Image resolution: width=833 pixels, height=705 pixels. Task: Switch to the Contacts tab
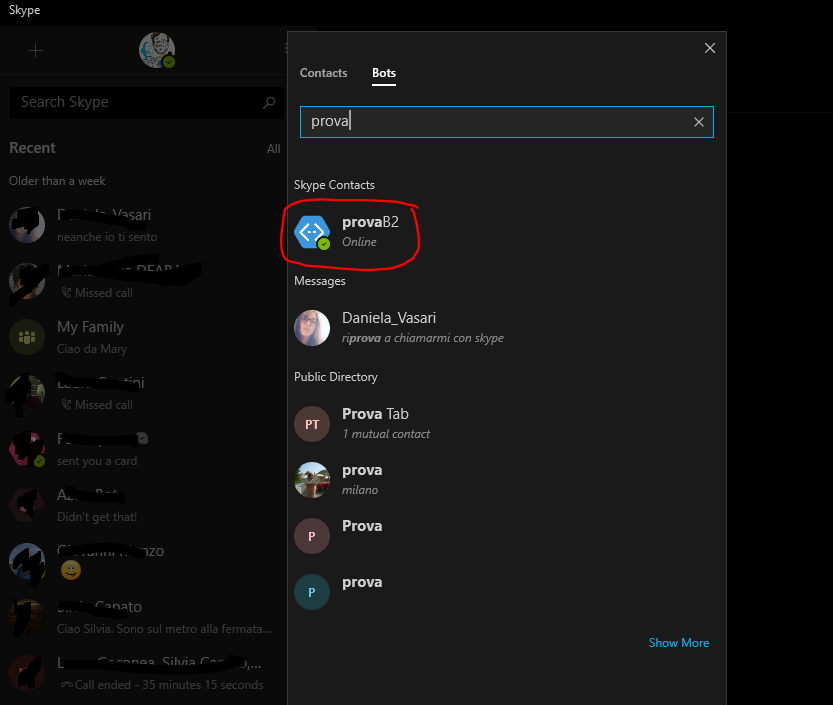coord(323,73)
